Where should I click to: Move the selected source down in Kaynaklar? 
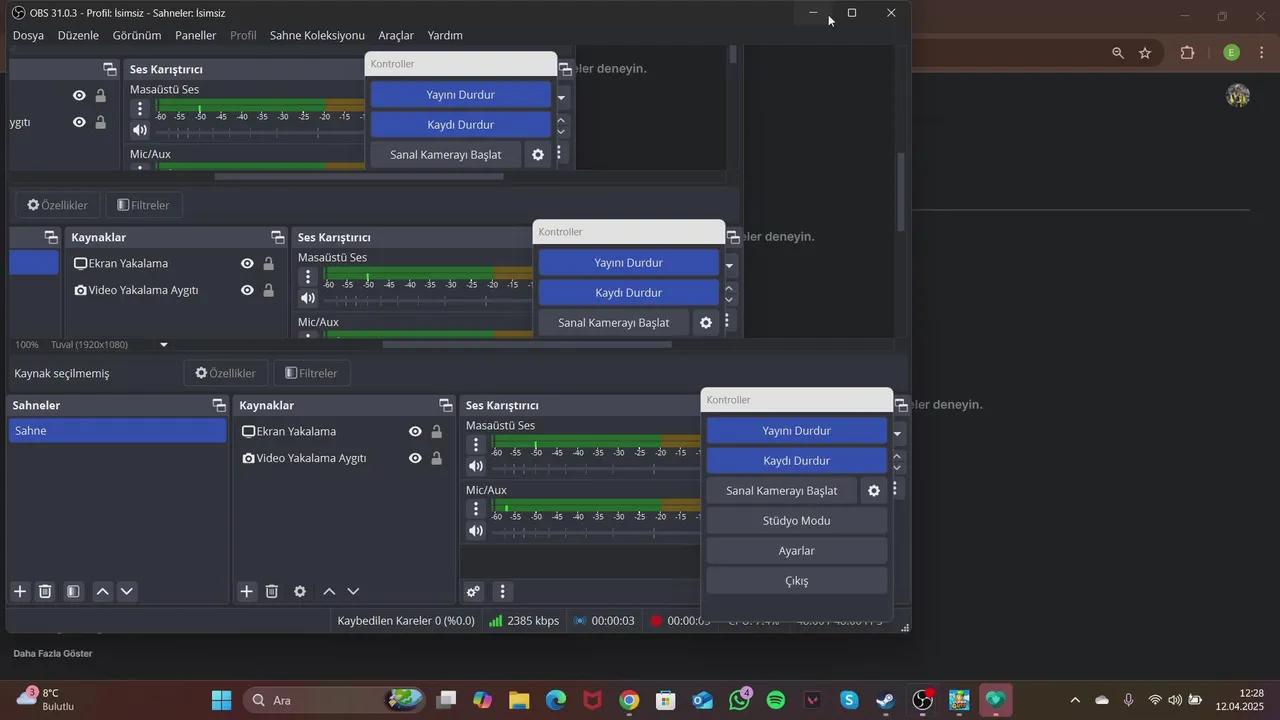point(353,591)
